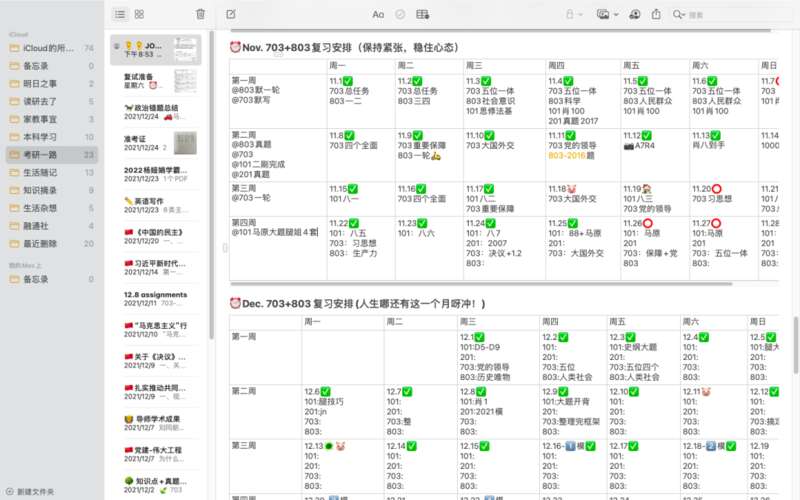This screenshot has width=800, height=500.
Task: Create a new note with compose icon
Action: pos(231,14)
